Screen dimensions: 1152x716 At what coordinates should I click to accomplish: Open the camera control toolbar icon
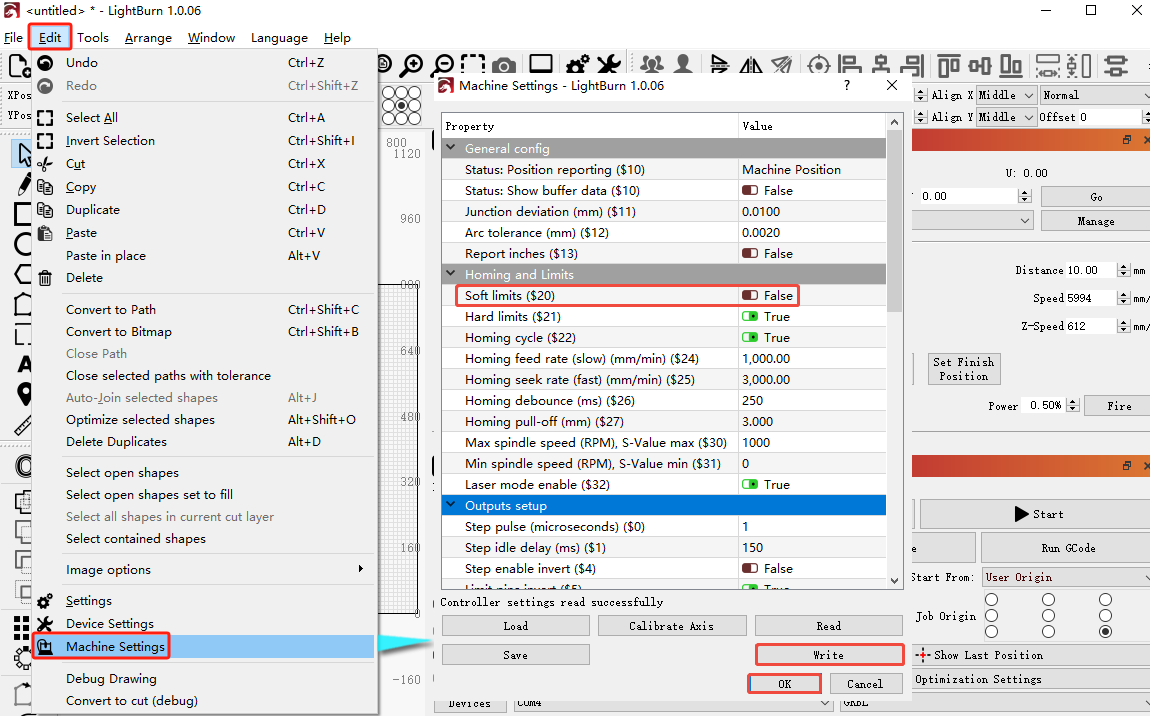coord(504,65)
